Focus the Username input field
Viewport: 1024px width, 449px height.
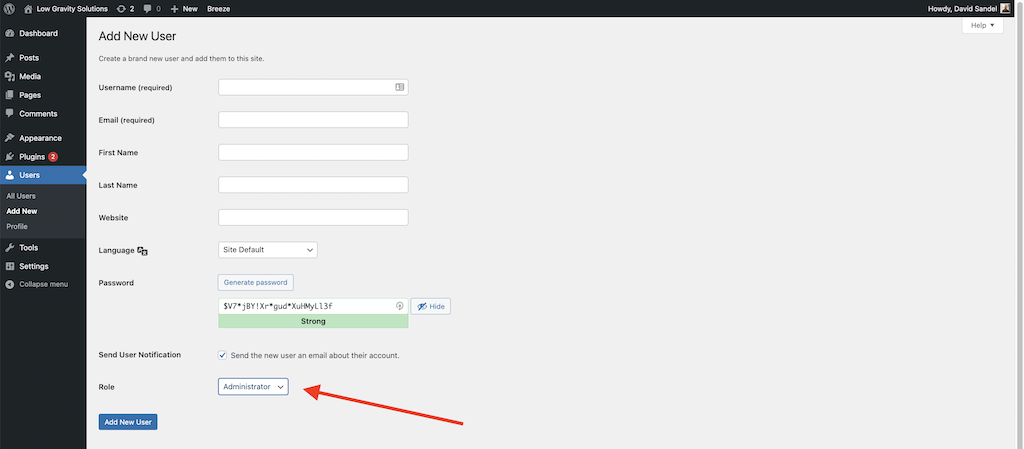click(x=313, y=87)
